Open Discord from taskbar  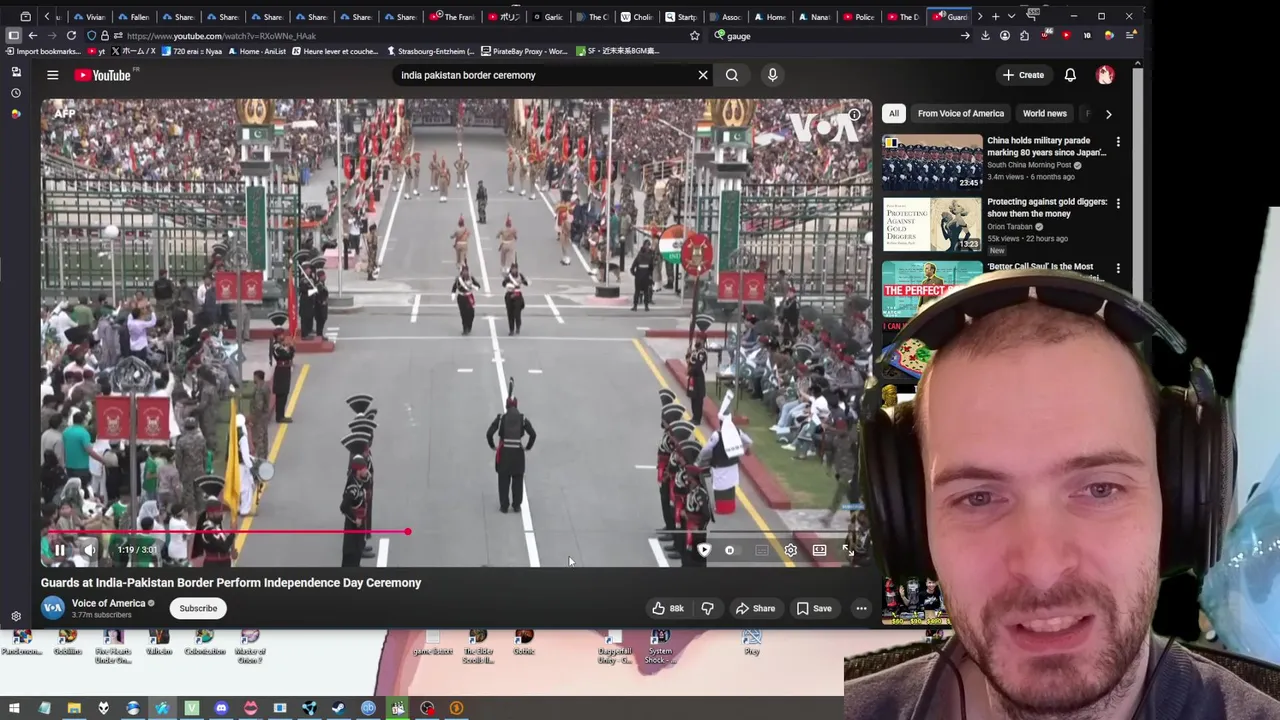[x=221, y=708]
